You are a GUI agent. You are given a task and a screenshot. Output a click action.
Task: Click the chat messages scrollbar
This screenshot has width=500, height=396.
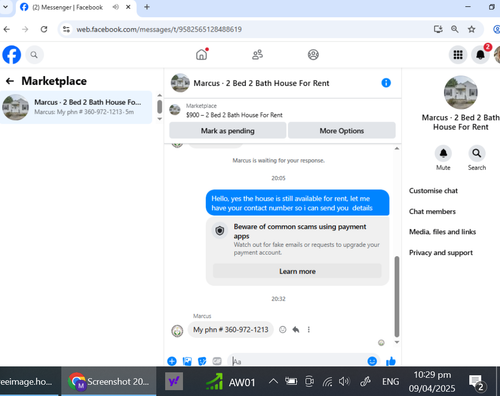397,297
